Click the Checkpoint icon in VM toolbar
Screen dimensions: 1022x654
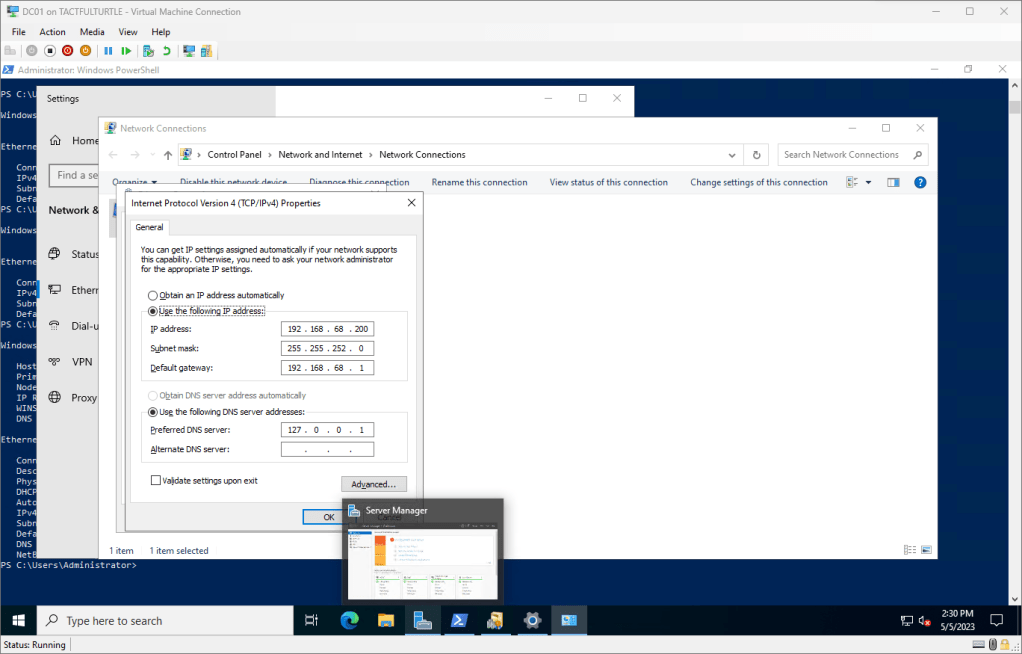[x=148, y=51]
